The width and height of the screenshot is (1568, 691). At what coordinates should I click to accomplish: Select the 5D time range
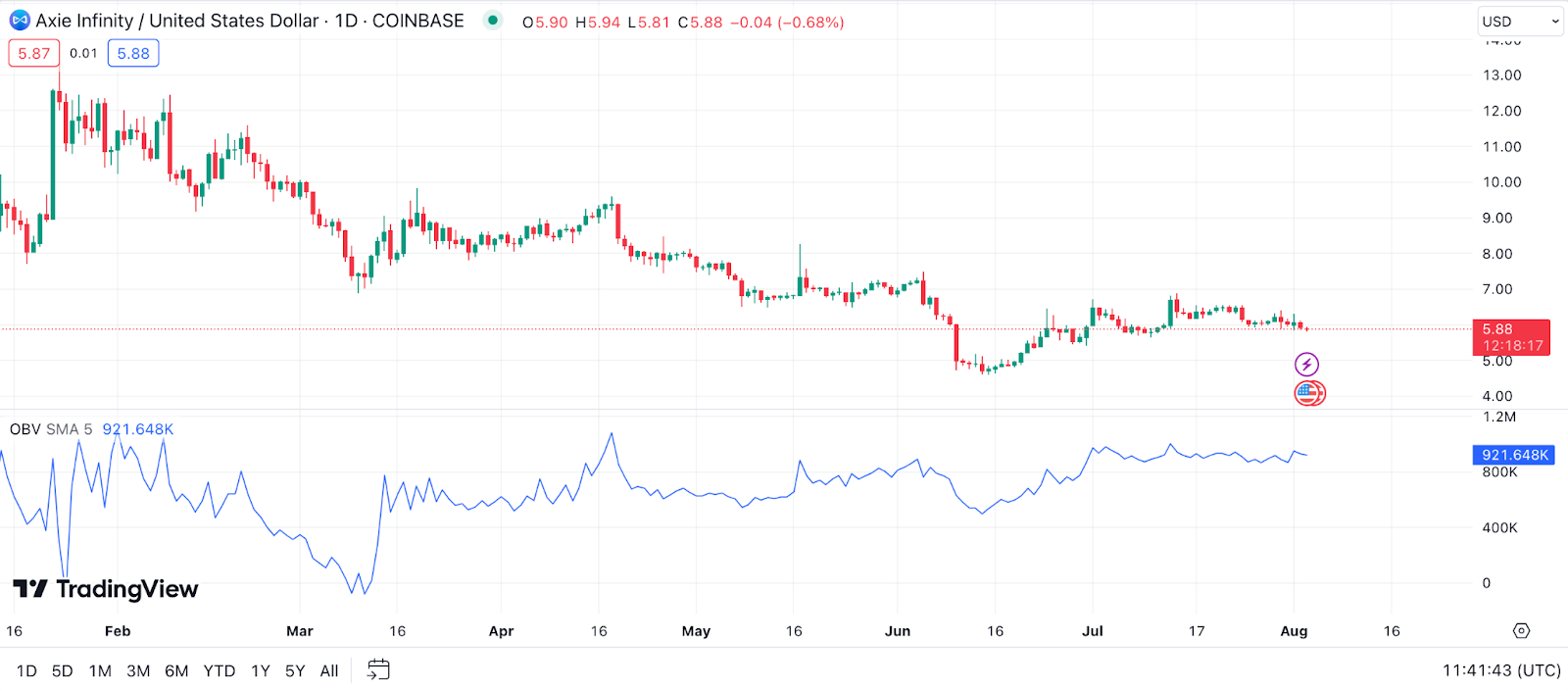[x=62, y=671]
